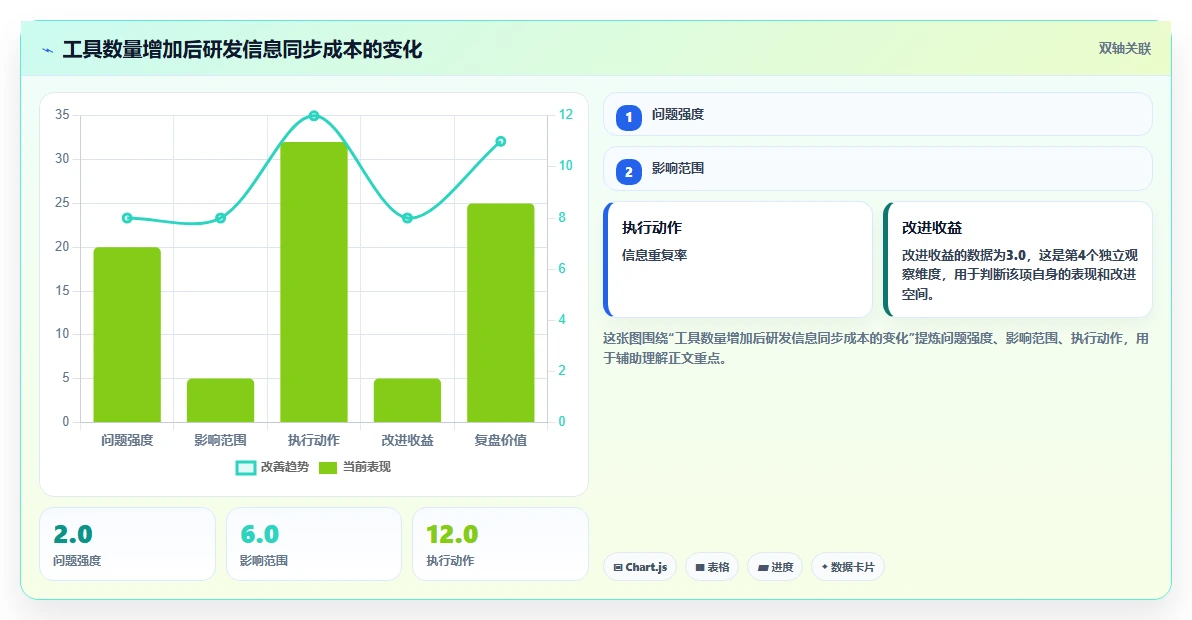Click the line point above 改进收益 bar
The height and width of the screenshot is (620, 1192).
click(407, 218)
